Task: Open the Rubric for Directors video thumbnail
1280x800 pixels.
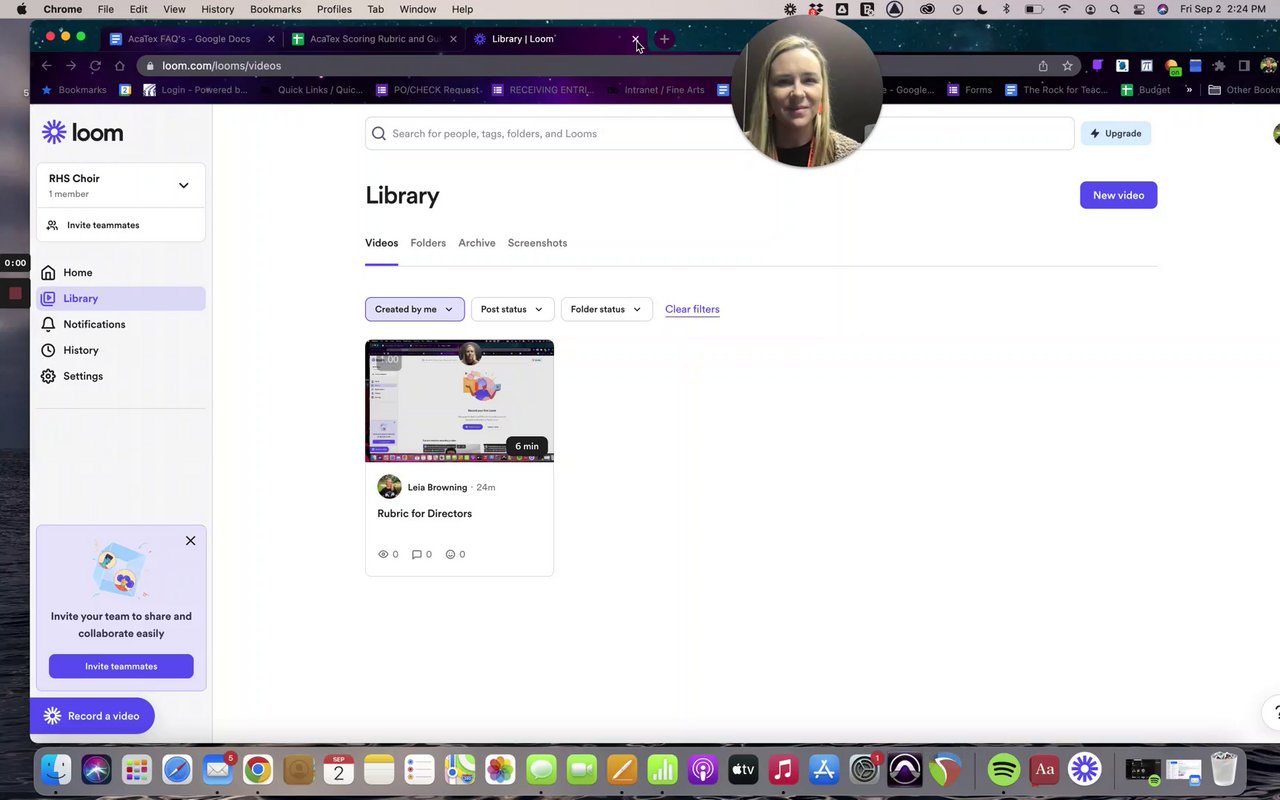Action: 459,401
